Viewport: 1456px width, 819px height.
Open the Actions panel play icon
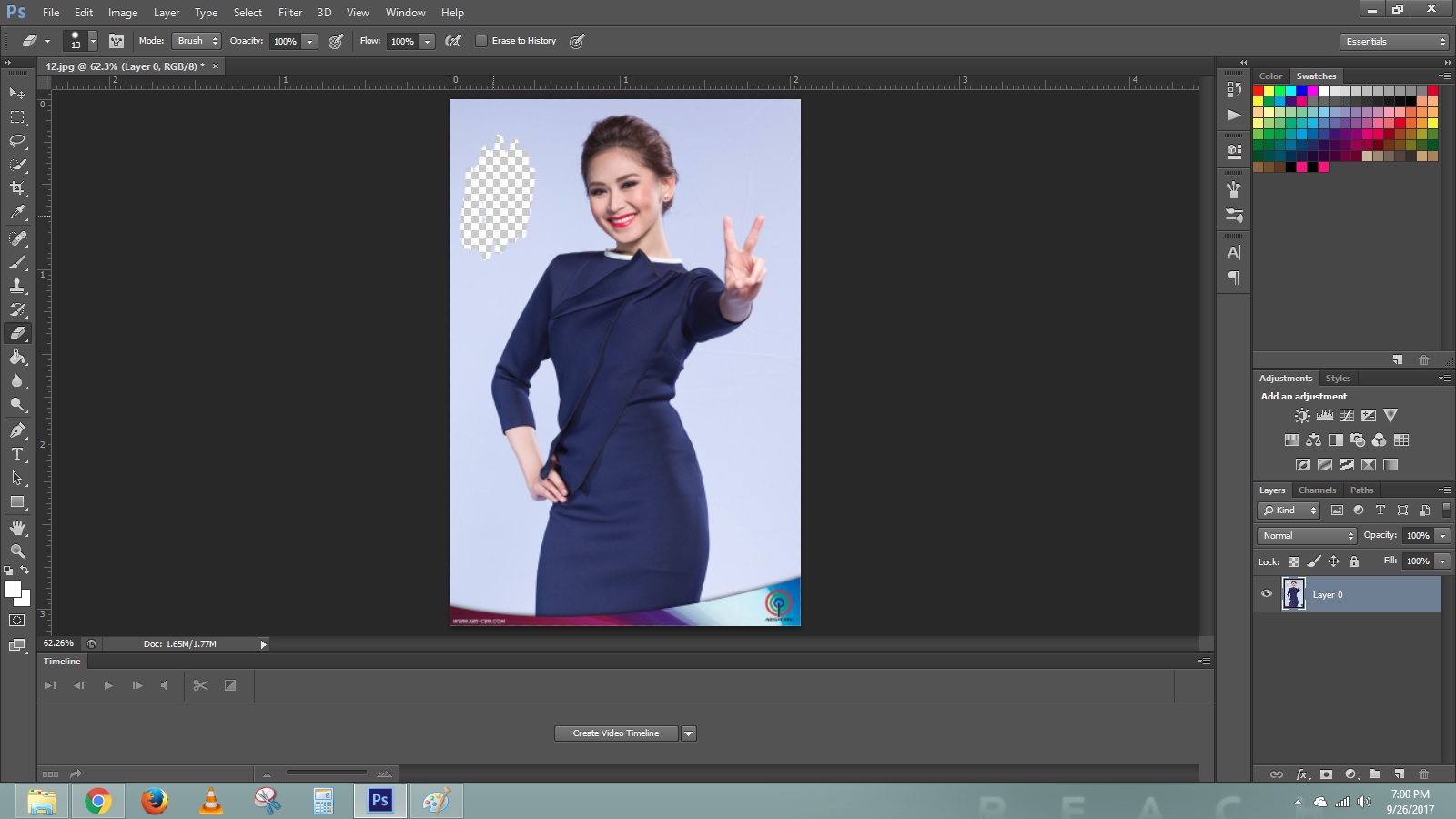click(x=1234, y=115)
